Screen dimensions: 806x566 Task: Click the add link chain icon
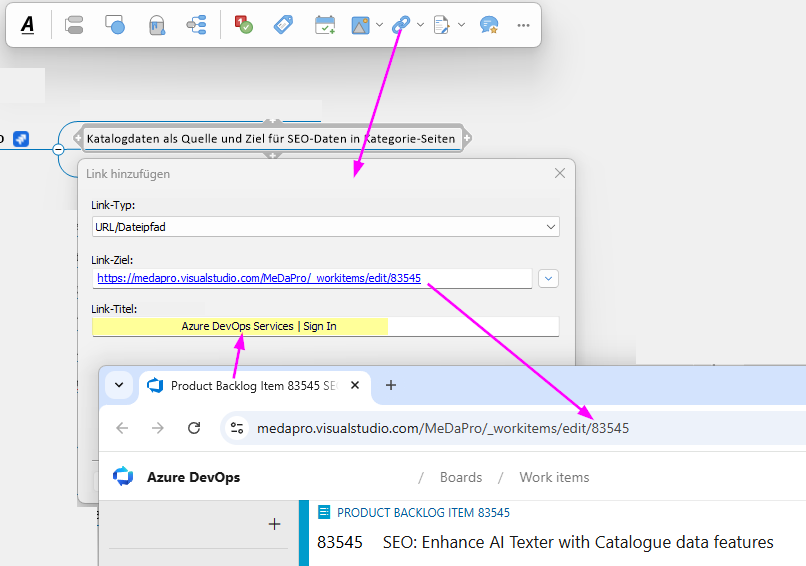click(x=401, y=24)
